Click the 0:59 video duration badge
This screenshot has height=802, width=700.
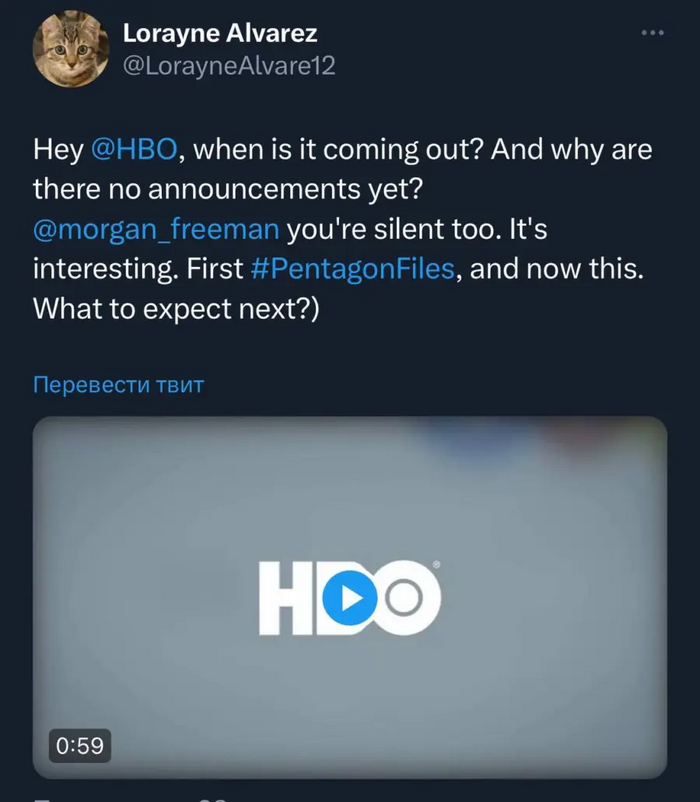pyautogui.click(x=77, y=745)
